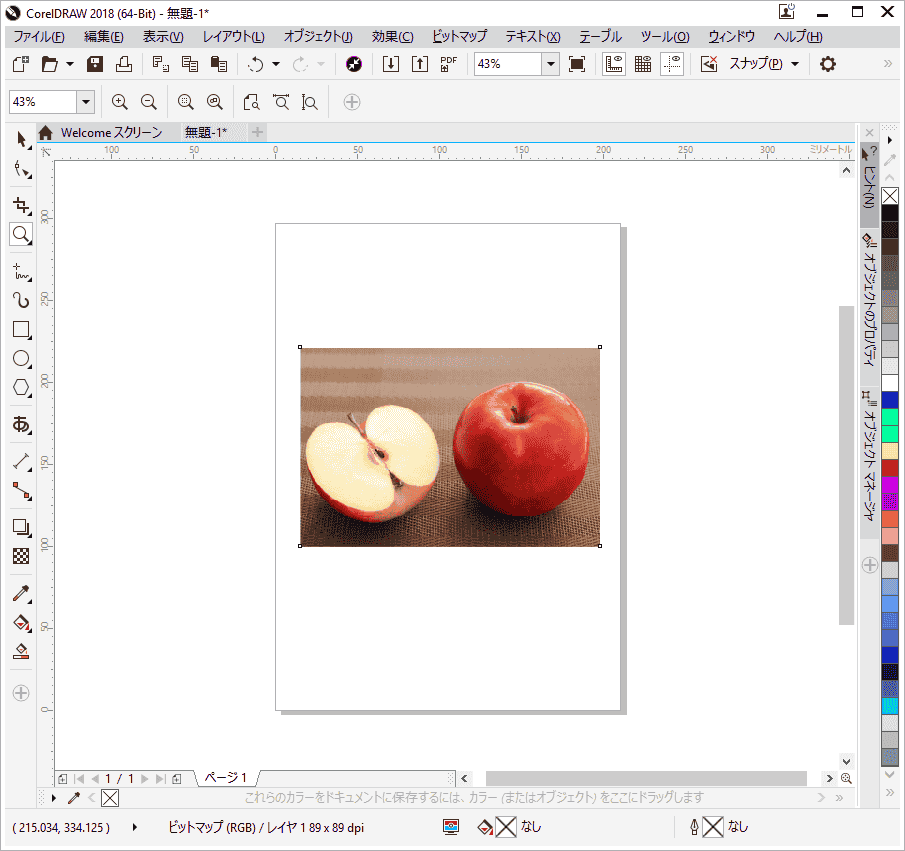
Task: Click the quick customize plus in toolbox
Action: coord(21,693)
